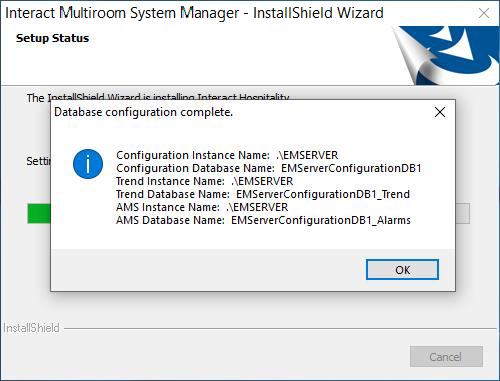Viewport: 500px width, 381px height.
Task: Click the AMS Database Name line
Action: (x=263, y=220)
